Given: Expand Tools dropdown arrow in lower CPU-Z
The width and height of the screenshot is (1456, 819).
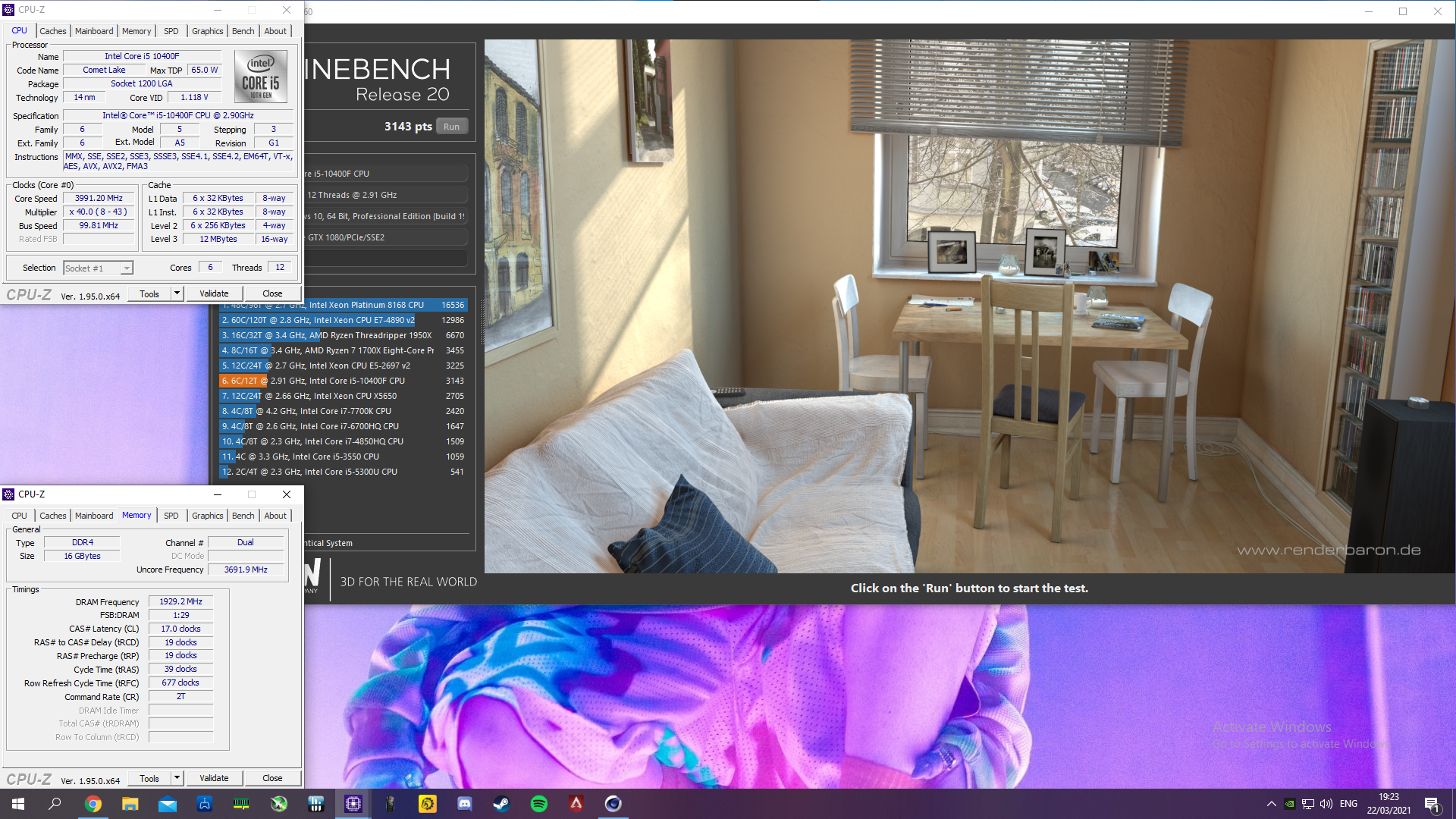Looking at the screenshot, I should [177, 778].
